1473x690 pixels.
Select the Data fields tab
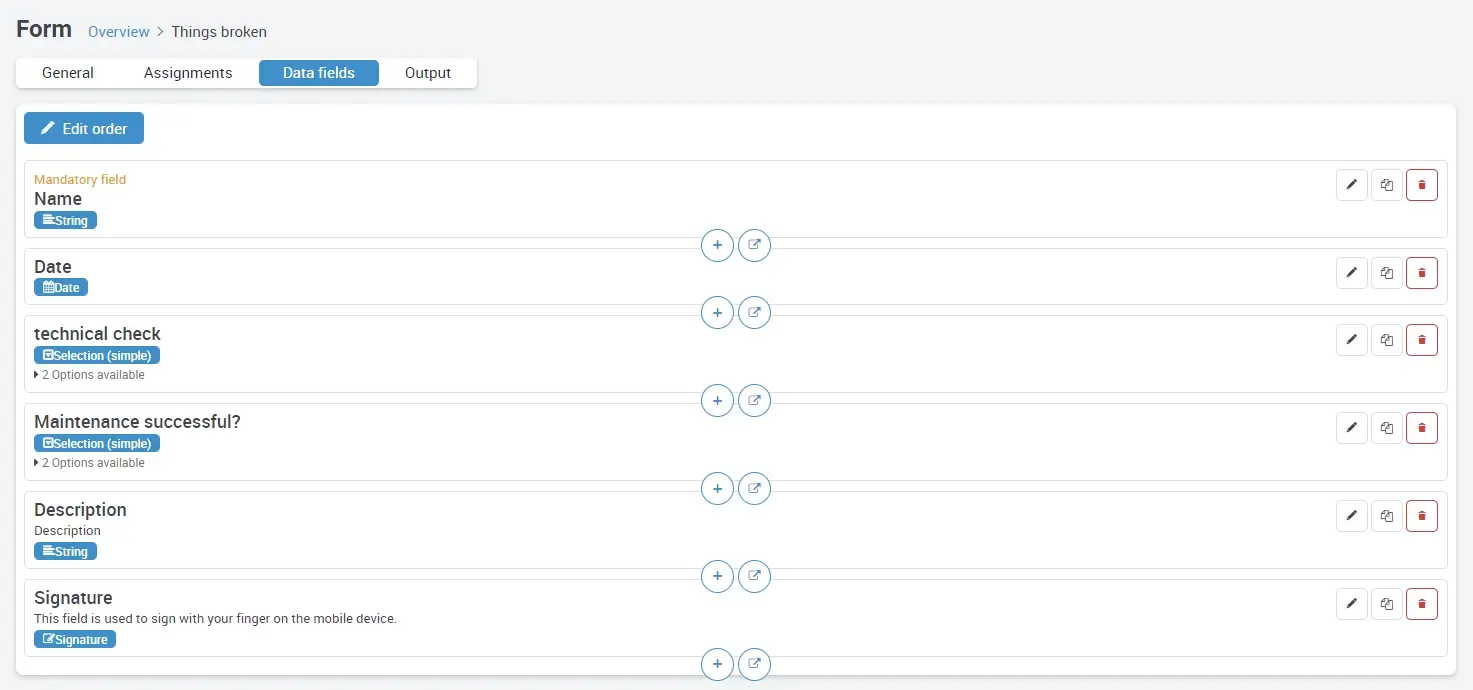coord(318,73)
